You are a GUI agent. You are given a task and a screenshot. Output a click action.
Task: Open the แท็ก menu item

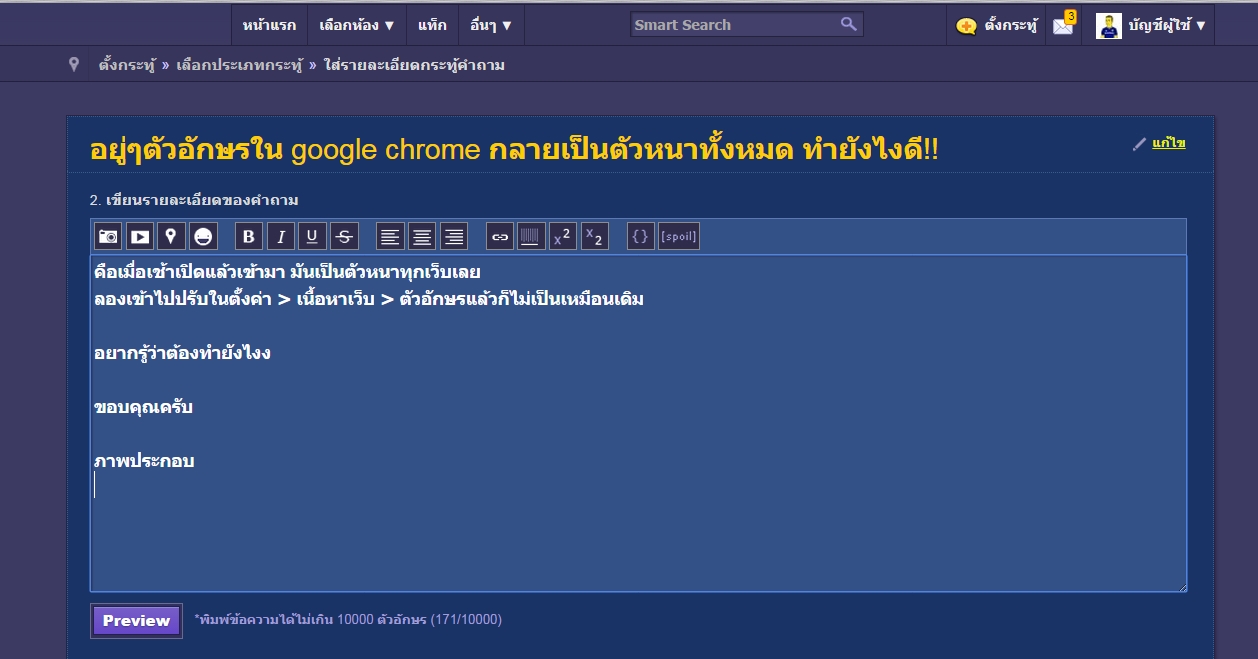click(x=432, y=25)
